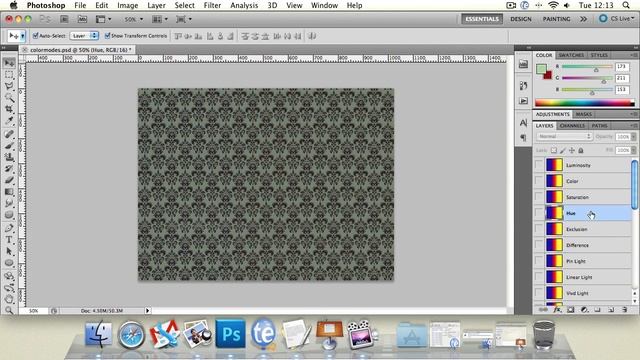Click the red background color swatch

click(549, 76)
